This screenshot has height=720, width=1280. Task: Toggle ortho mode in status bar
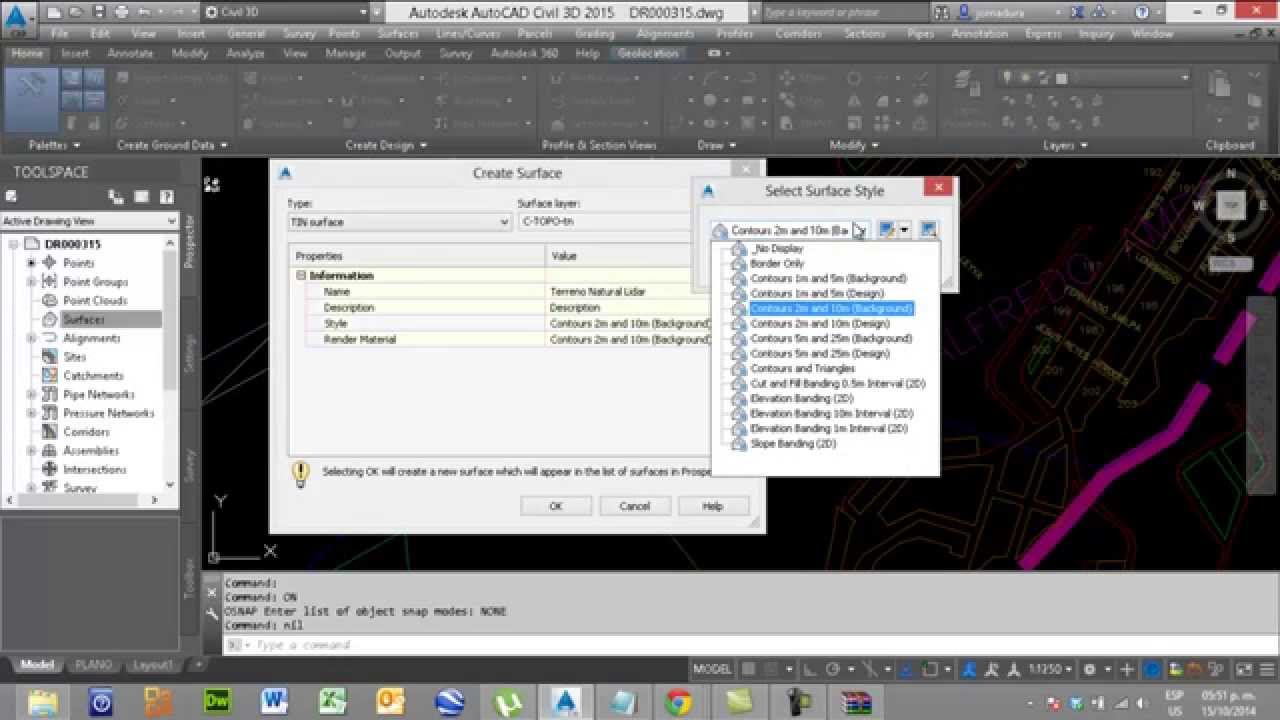coord(812,669)
